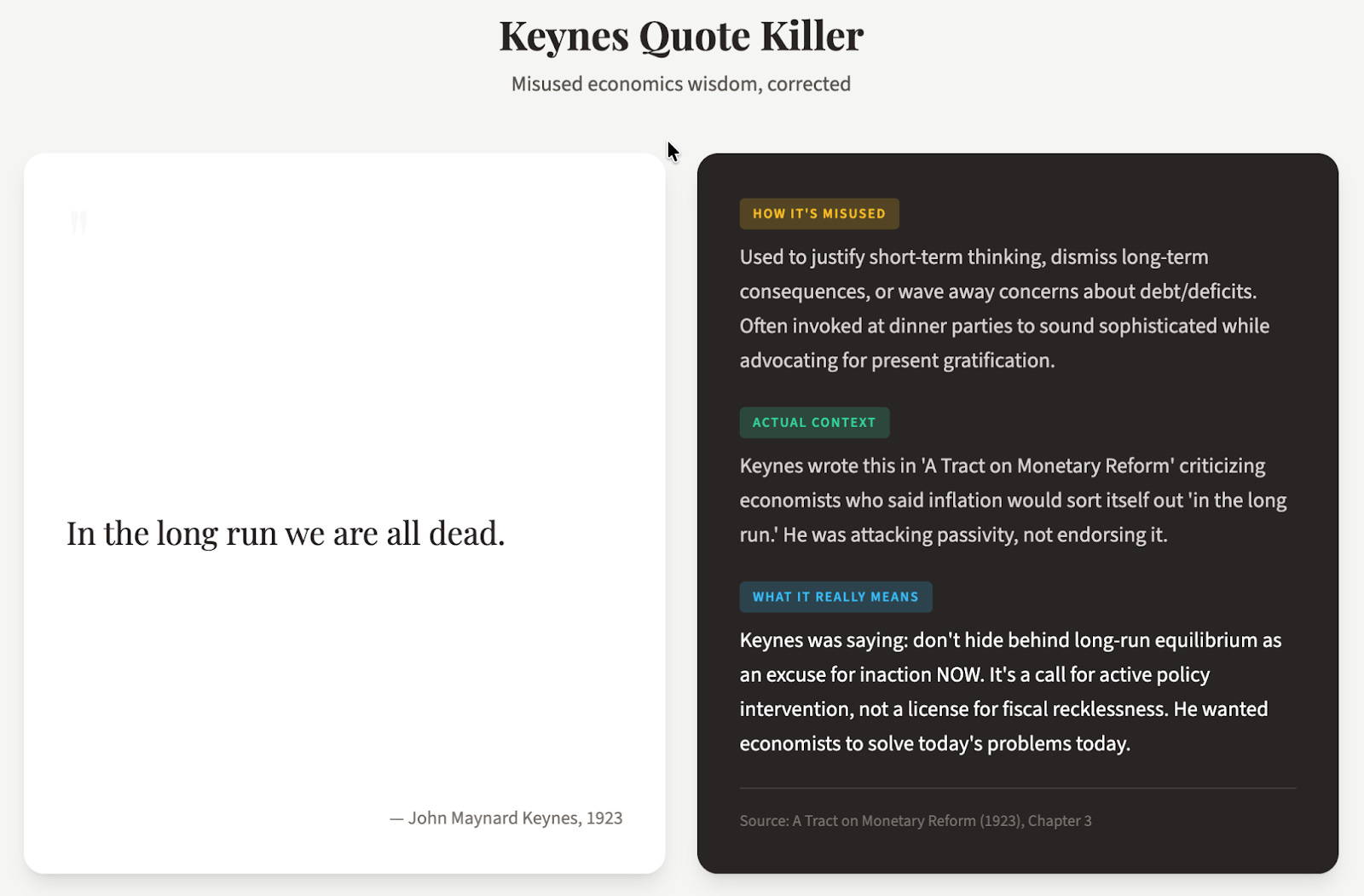The width and height of the screenshot is (1364, 896).
Task: Click the Keynes Quote Killer title
Action: pos(681,37)
